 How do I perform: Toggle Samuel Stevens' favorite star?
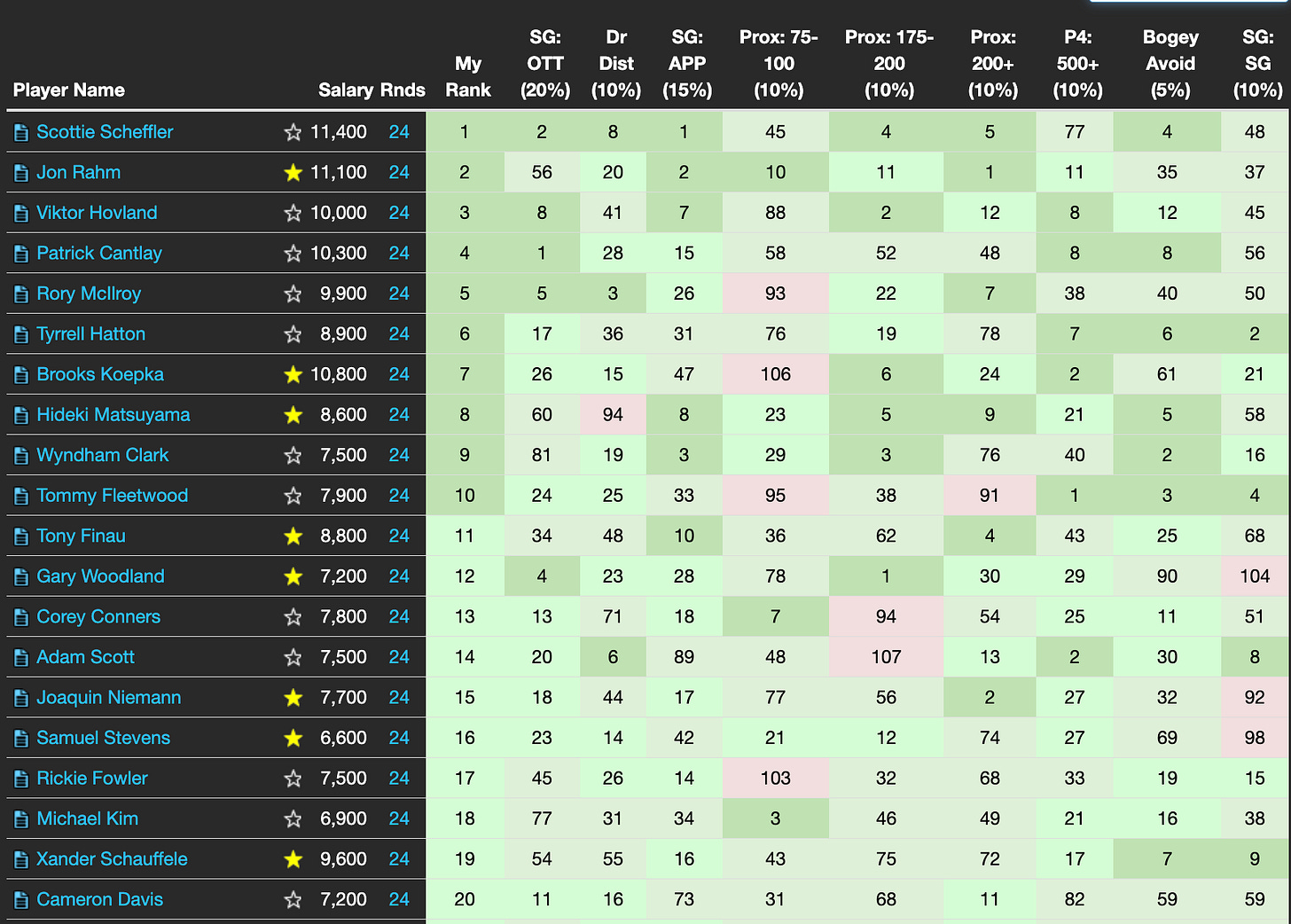pyautogui.click(x=293, y=738)
